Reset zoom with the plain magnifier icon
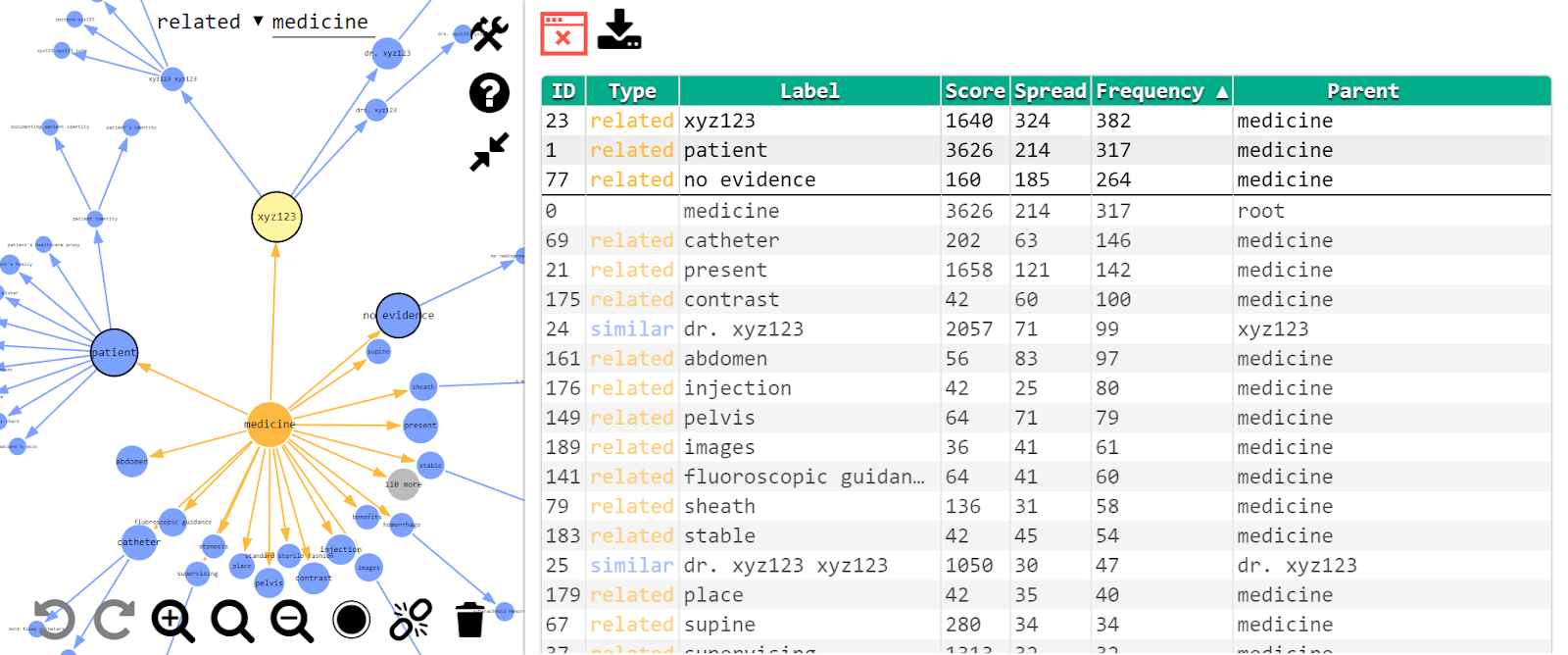Image resolution: width=1568 pixels, height=655 pixels. click(232, 620)
